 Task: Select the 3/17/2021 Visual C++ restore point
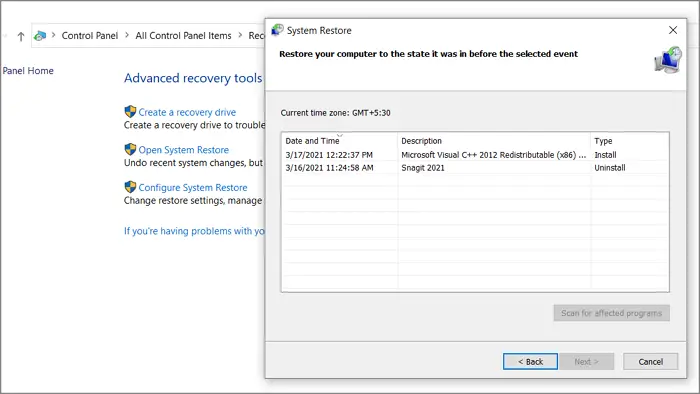[x=475, y=155]
